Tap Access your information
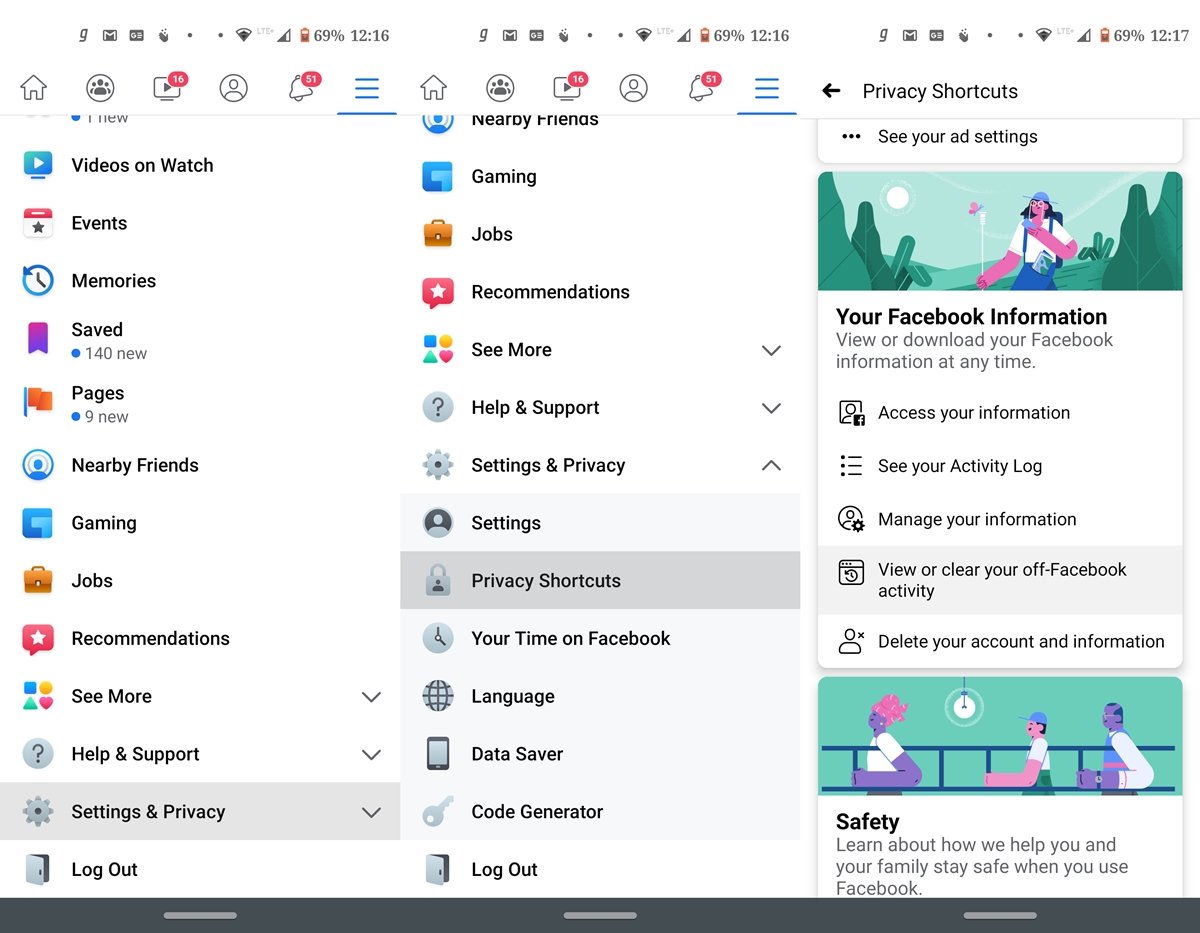 1000,413
